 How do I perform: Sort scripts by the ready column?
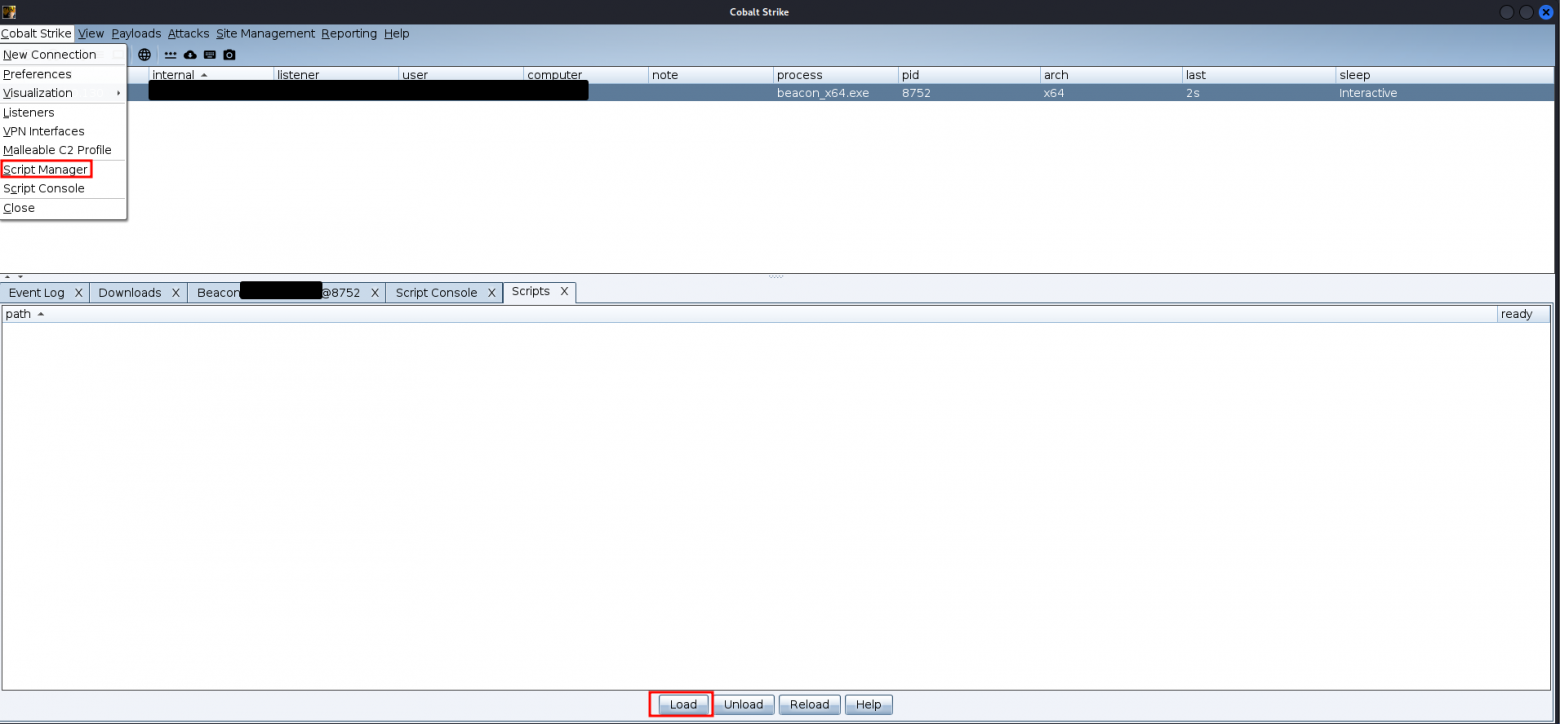(x=1523, y=314)
